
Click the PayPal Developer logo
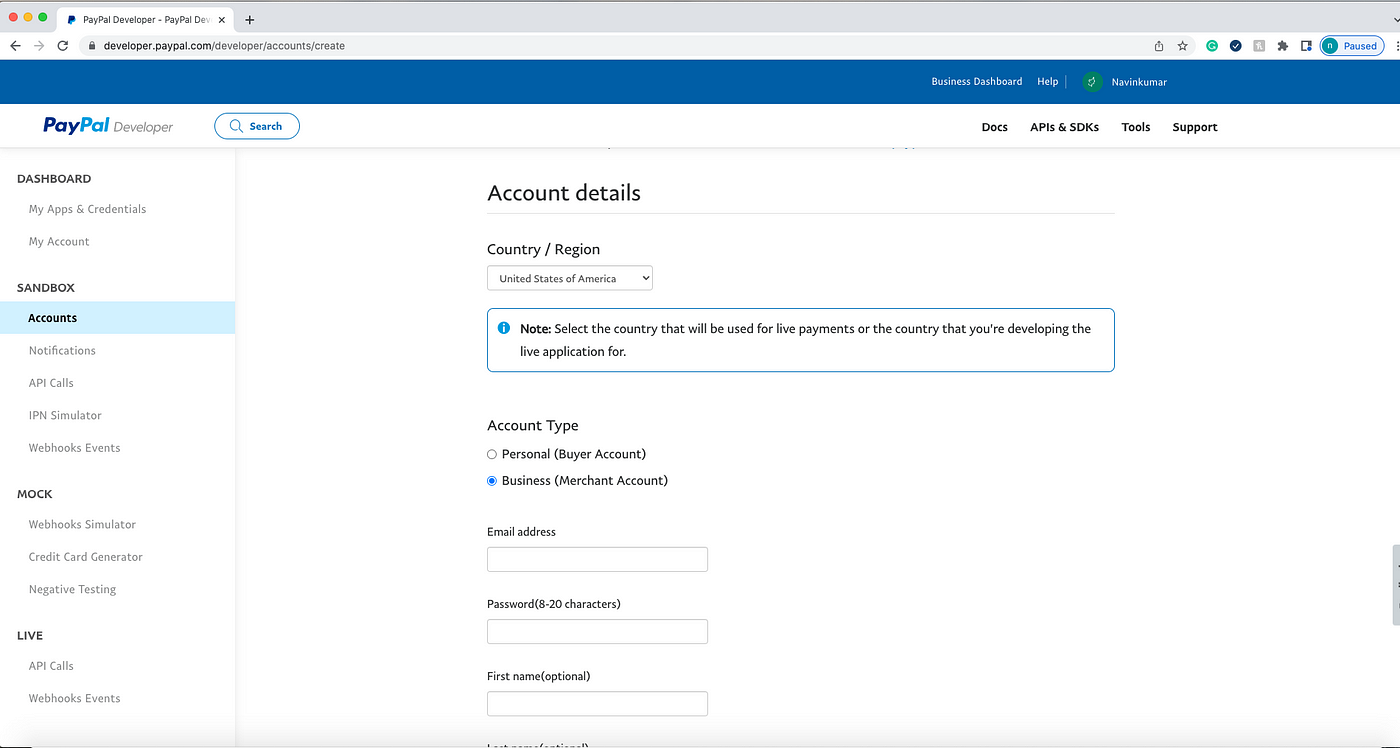(108, 126)
